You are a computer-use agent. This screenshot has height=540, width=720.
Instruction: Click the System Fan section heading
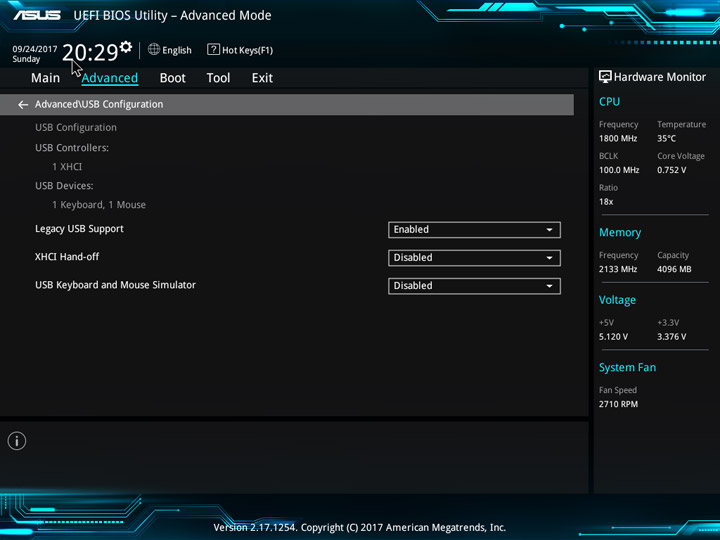pyautogui.click(x=627, y=367)
